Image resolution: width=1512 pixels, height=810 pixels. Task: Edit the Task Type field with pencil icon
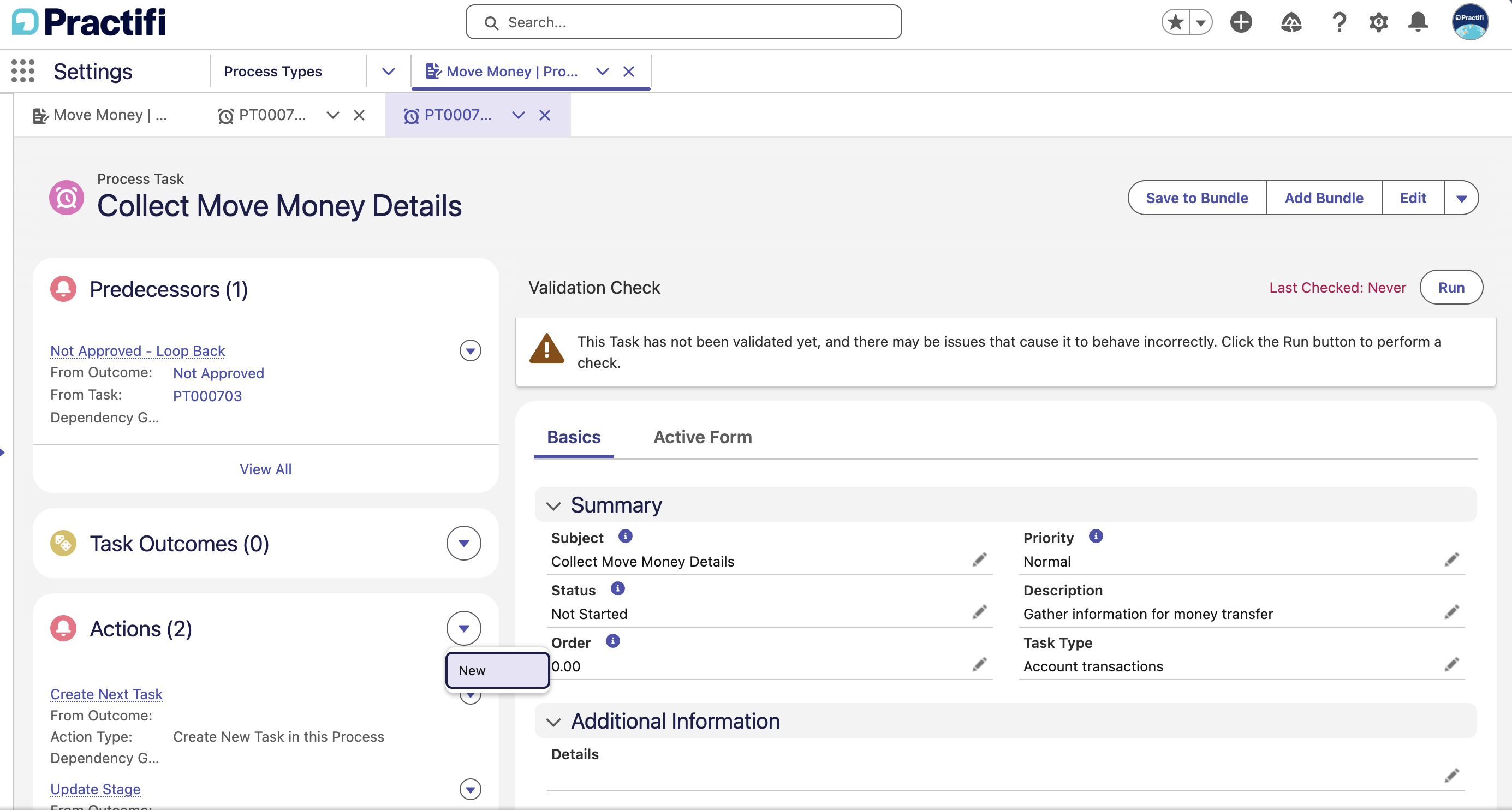1451,664
